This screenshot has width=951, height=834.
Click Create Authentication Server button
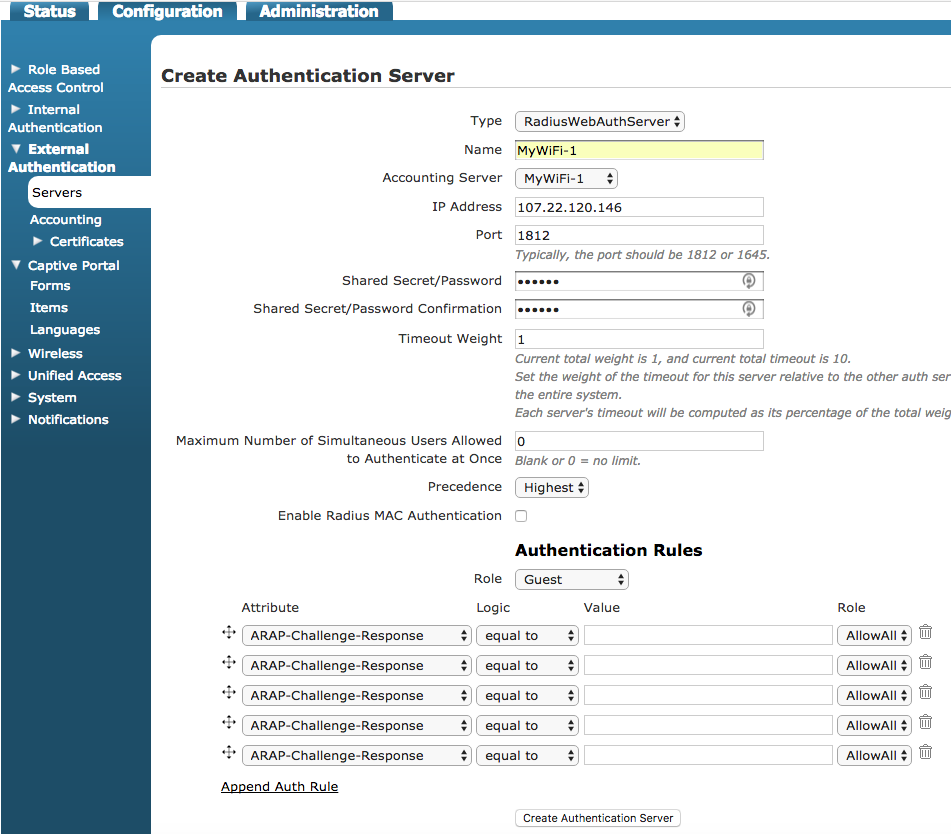click(598, 818)
